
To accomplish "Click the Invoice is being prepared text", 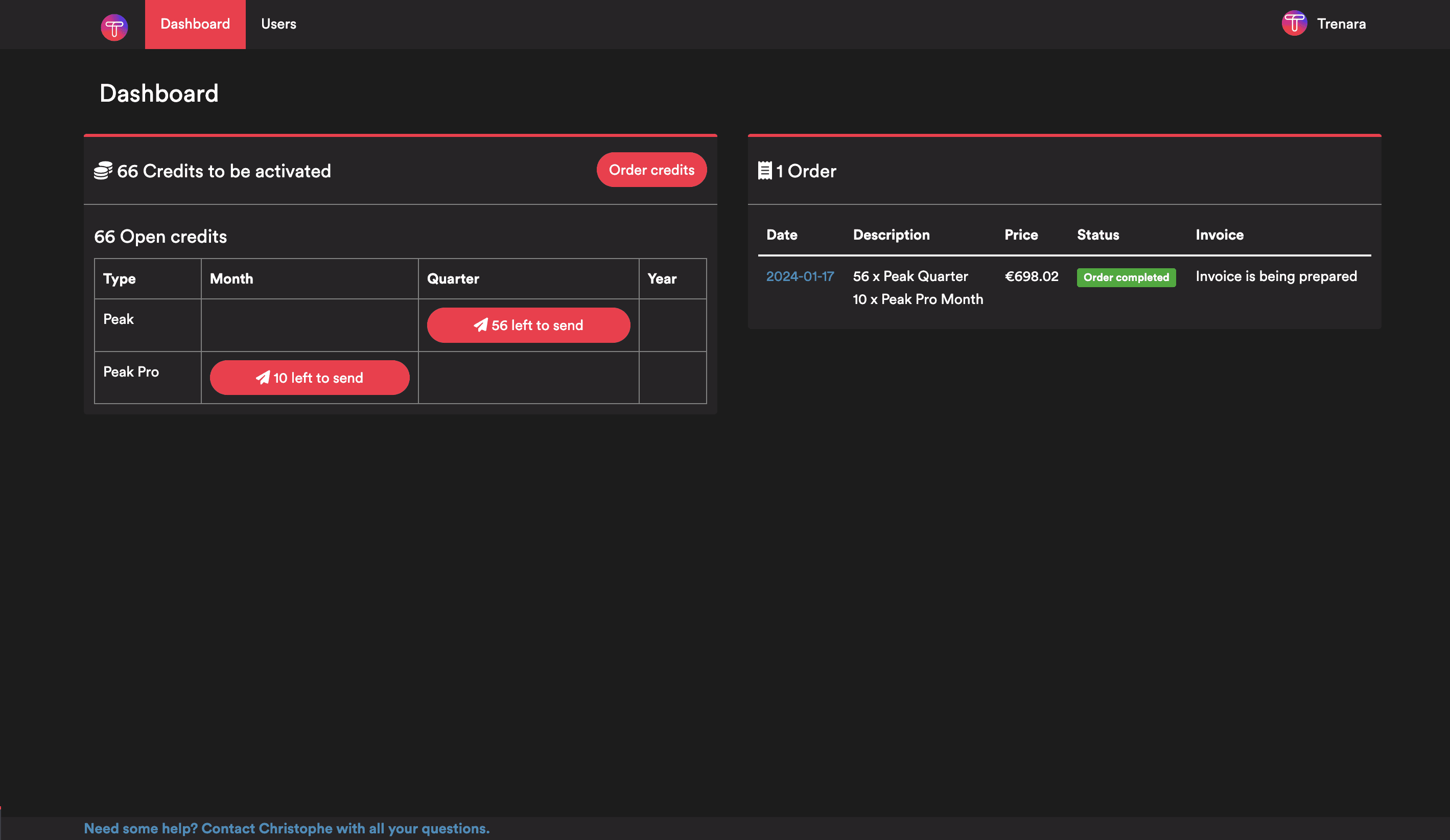I will (1276, 276).
